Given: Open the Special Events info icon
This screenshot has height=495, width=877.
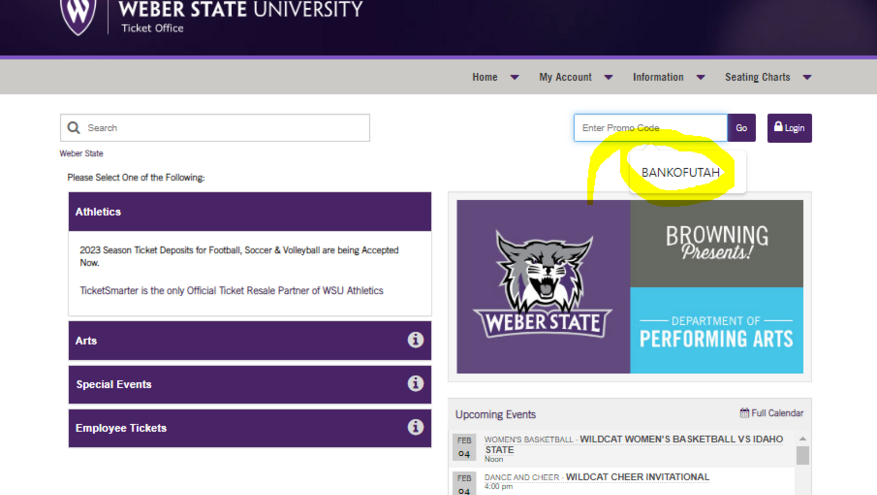Looking at the screenshot, I should [x=415, y=383].
